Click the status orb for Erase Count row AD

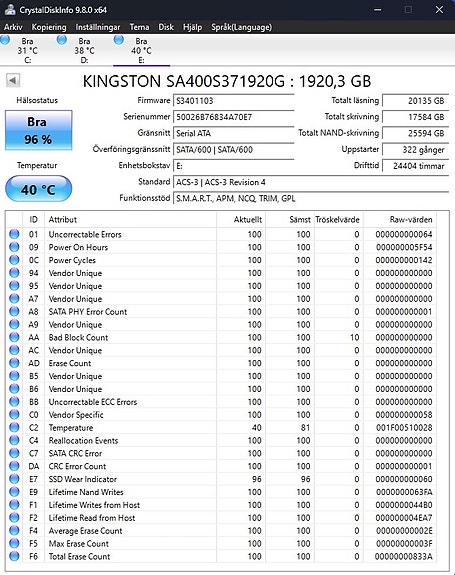(14, 363)
